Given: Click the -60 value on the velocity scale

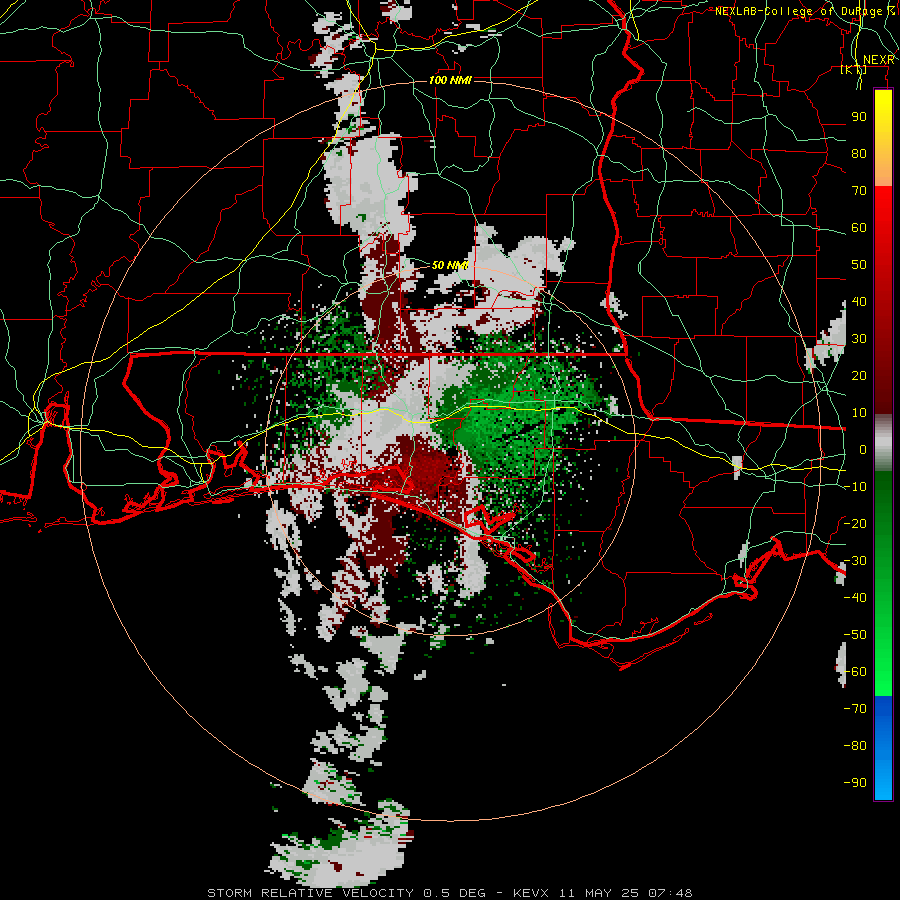Looking at the screenshot, I should coord(855,672).
